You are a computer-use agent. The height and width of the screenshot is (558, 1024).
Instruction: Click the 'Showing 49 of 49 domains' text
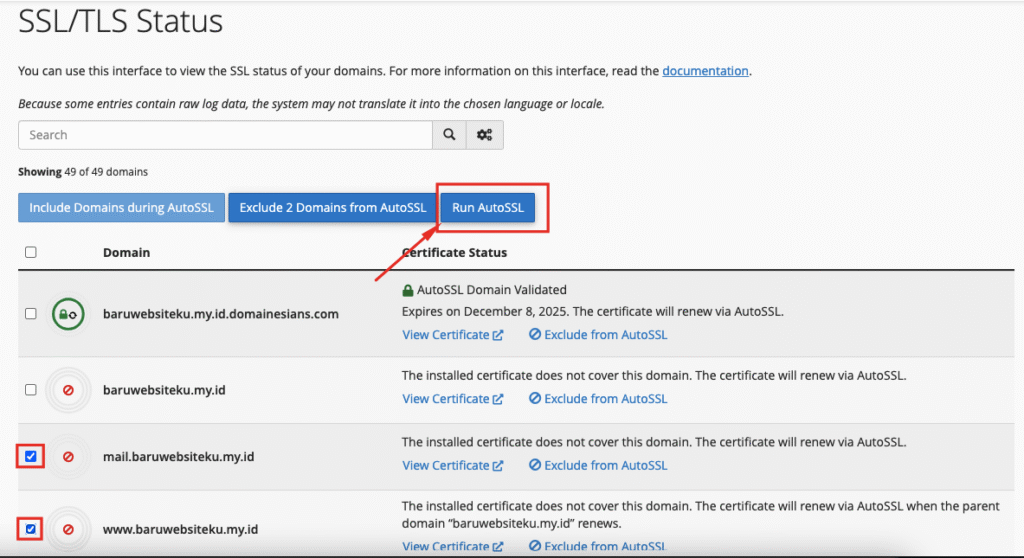83,172
